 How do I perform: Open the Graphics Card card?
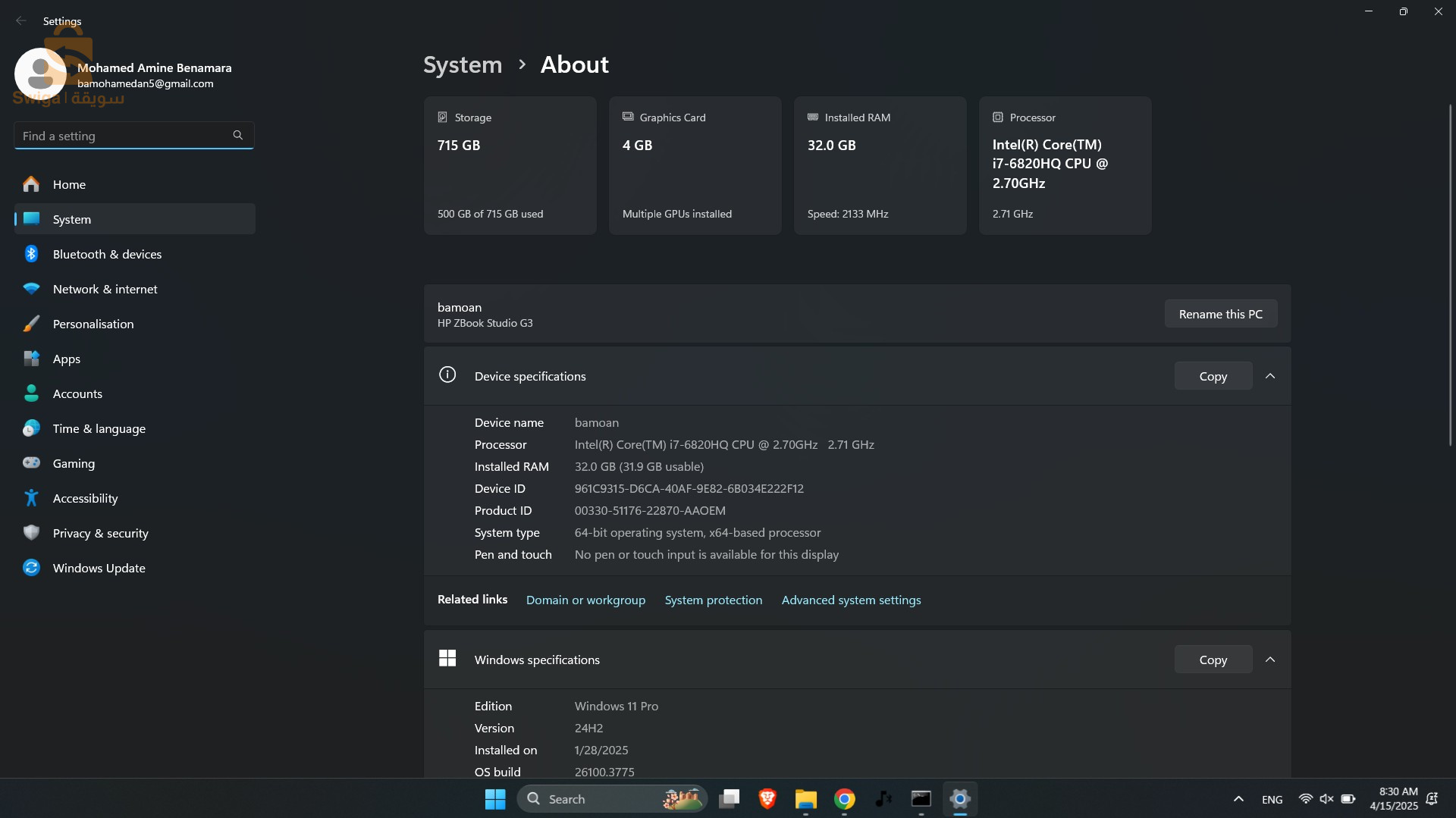pos(695,165)
